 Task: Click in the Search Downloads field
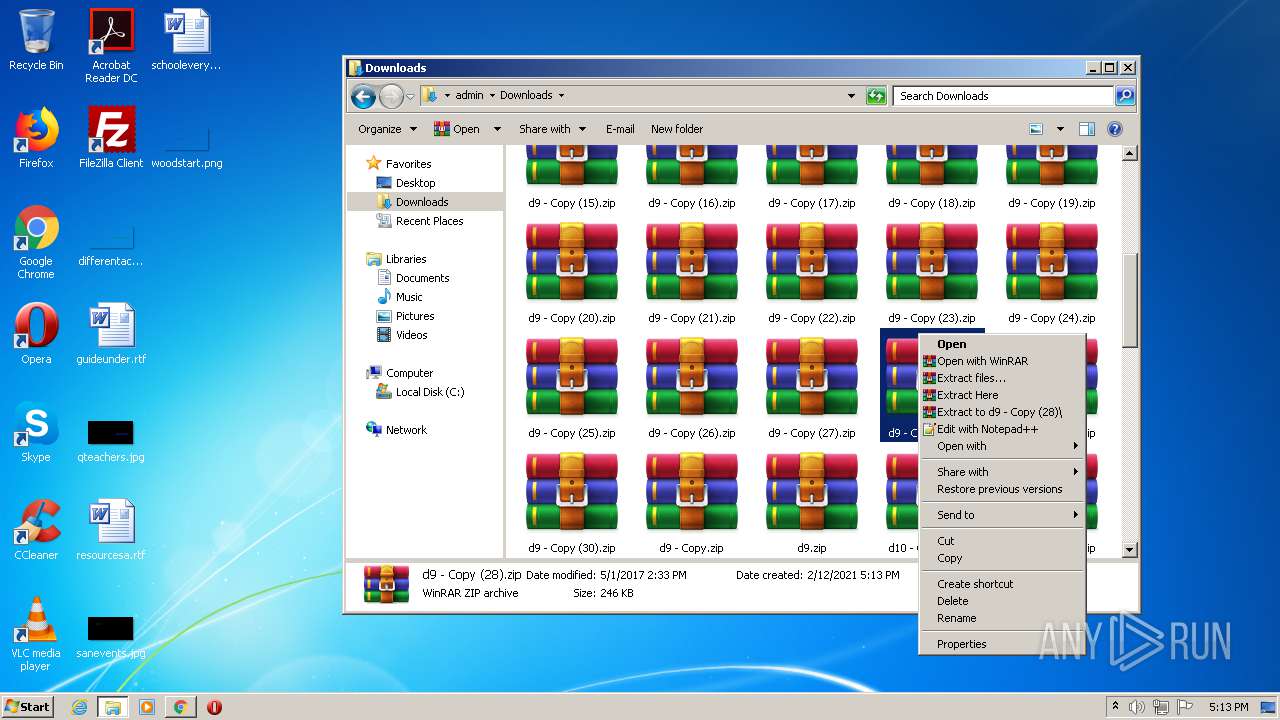click(1003, 96)
